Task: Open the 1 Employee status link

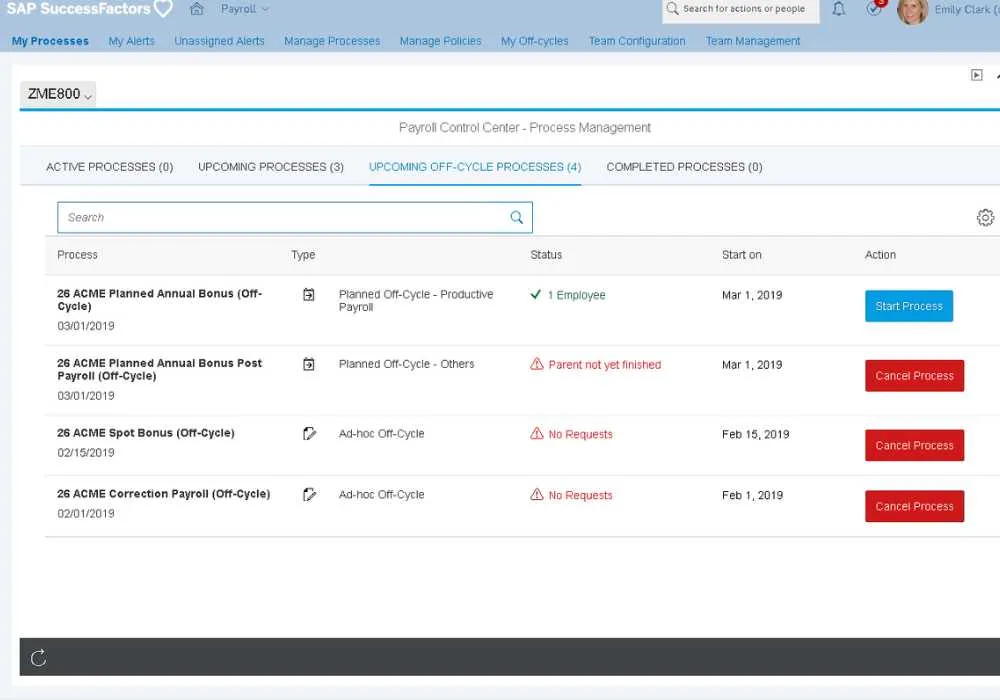Action: click(577, 295)
